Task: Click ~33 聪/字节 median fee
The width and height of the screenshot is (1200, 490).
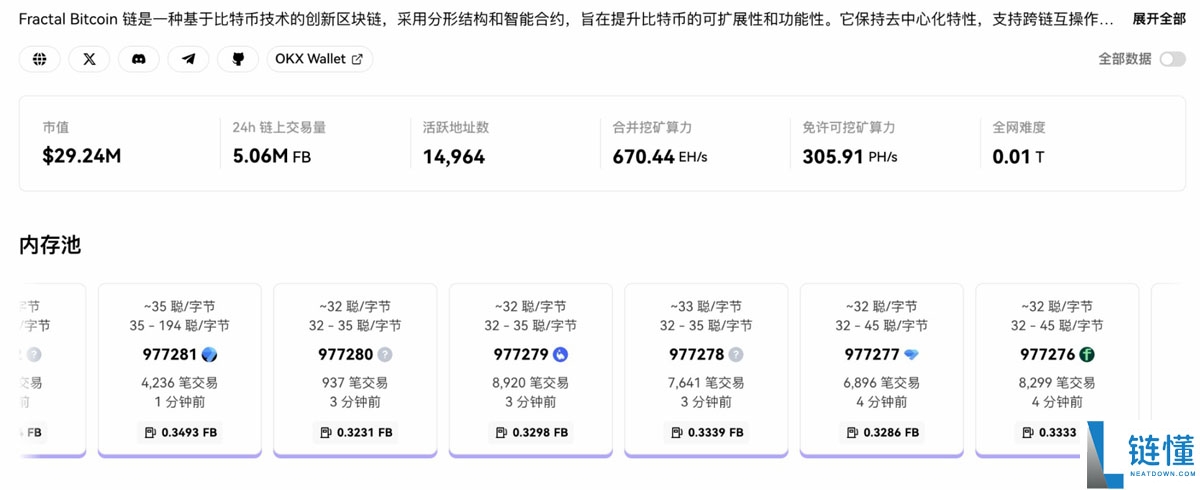Action: pos(707,307)
